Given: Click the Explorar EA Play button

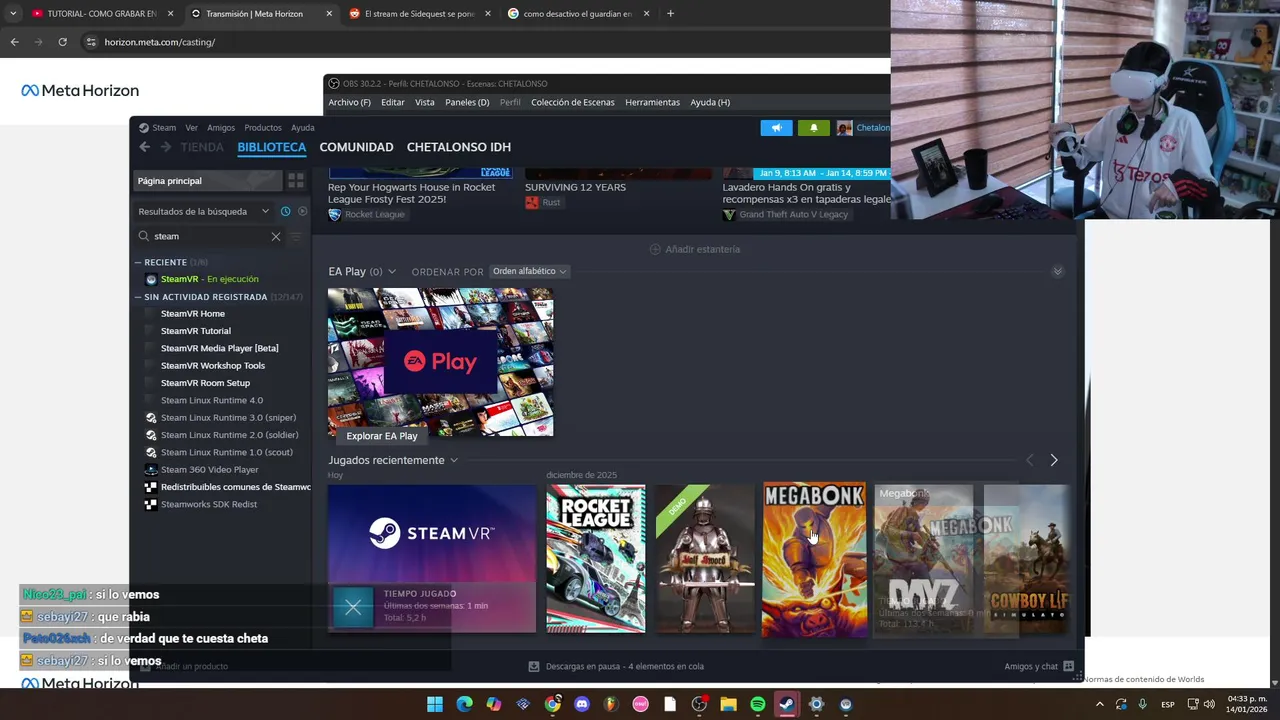Looking at the screenshot, I should click(382, 436).
